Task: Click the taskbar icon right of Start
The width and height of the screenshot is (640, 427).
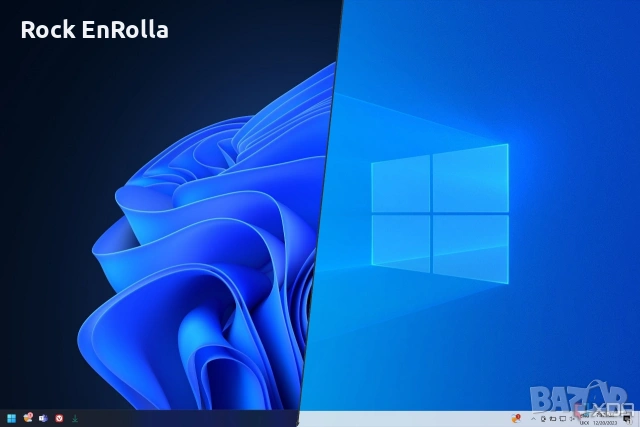Action: click(x=28, y=417)
